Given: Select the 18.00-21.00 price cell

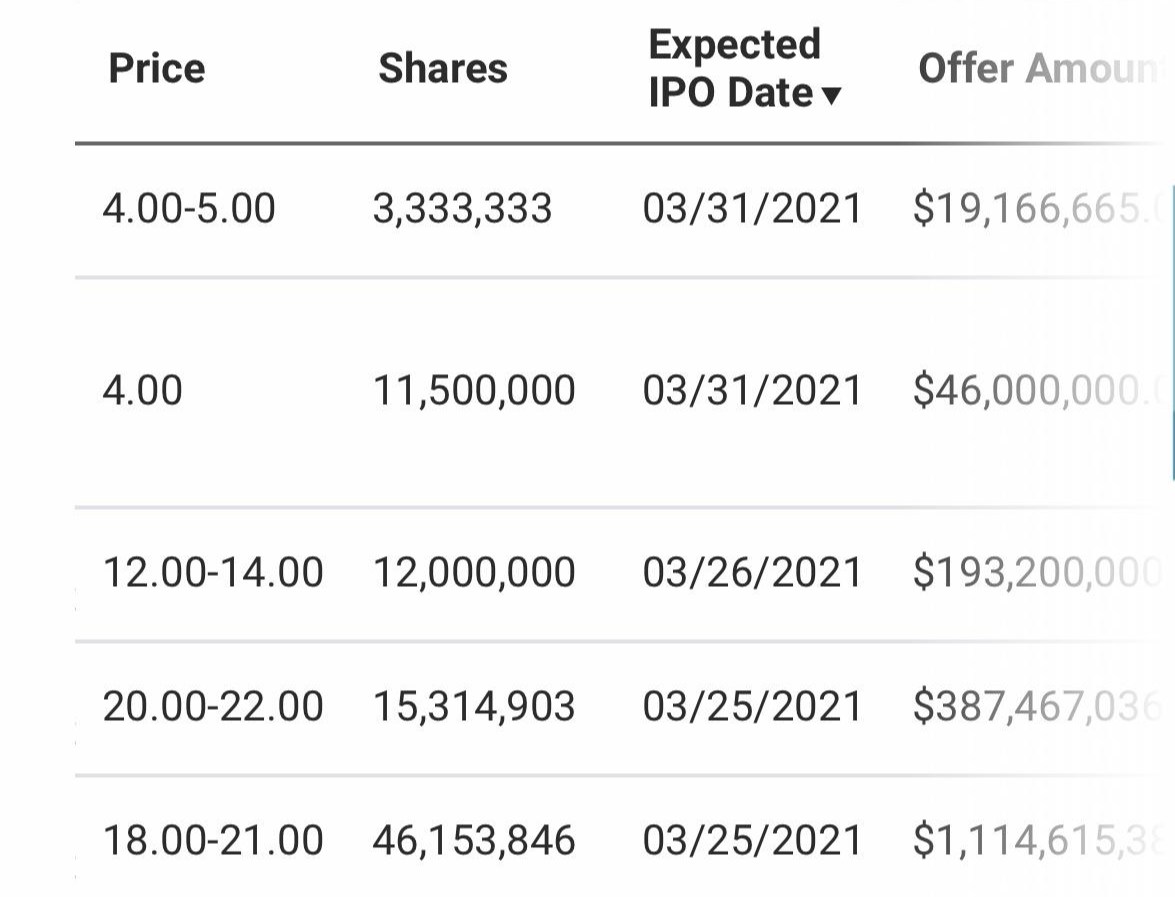Looking at the screenshot, I should click(213, 840).
